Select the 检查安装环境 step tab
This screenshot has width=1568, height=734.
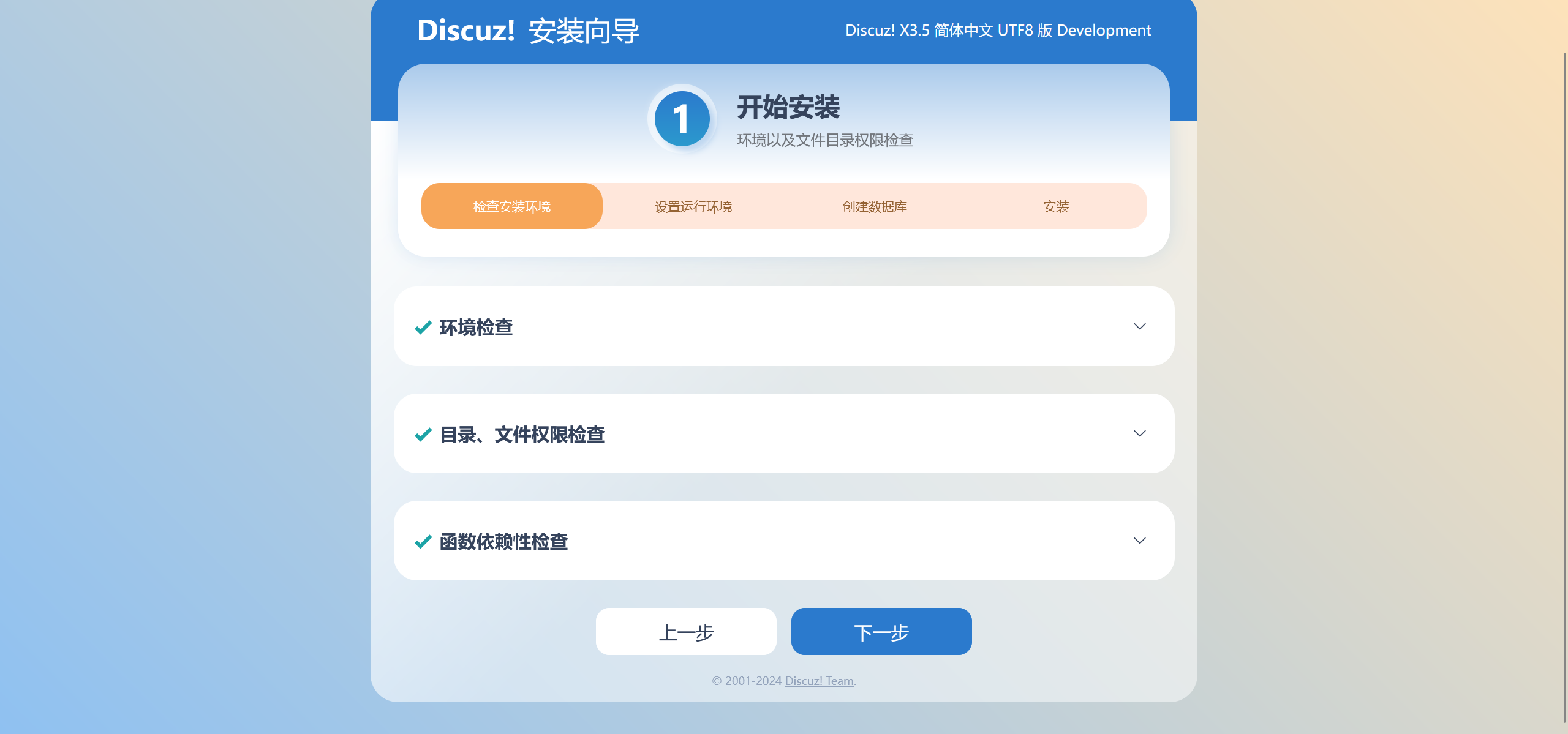[512, 206]
